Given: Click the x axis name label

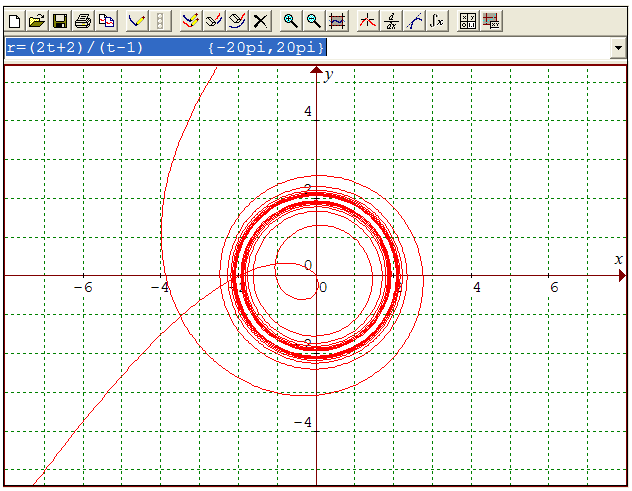Looking at the screenshot, I should (x=619, y=259).
